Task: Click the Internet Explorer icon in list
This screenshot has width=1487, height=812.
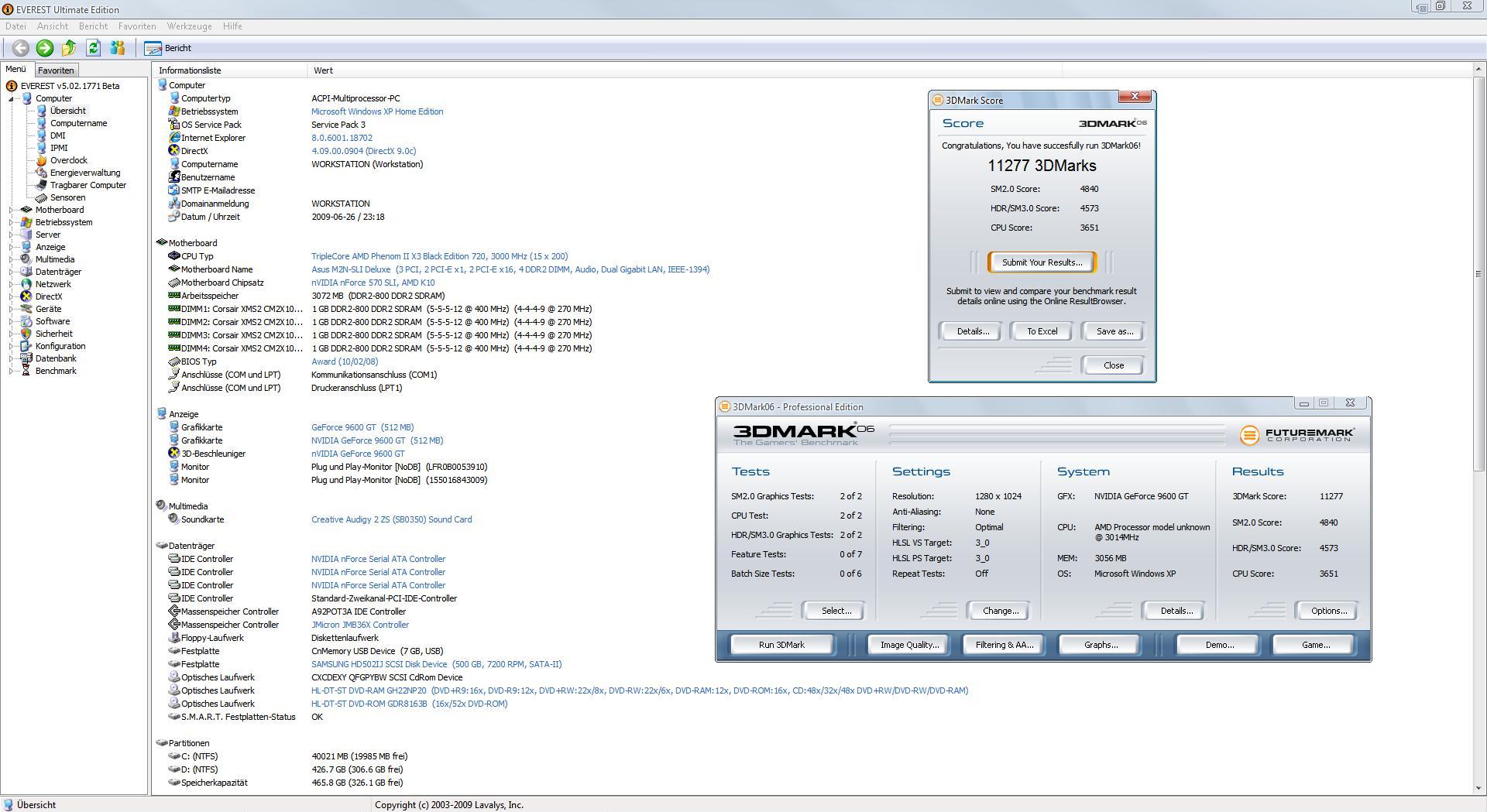Action: coord(174,138)
